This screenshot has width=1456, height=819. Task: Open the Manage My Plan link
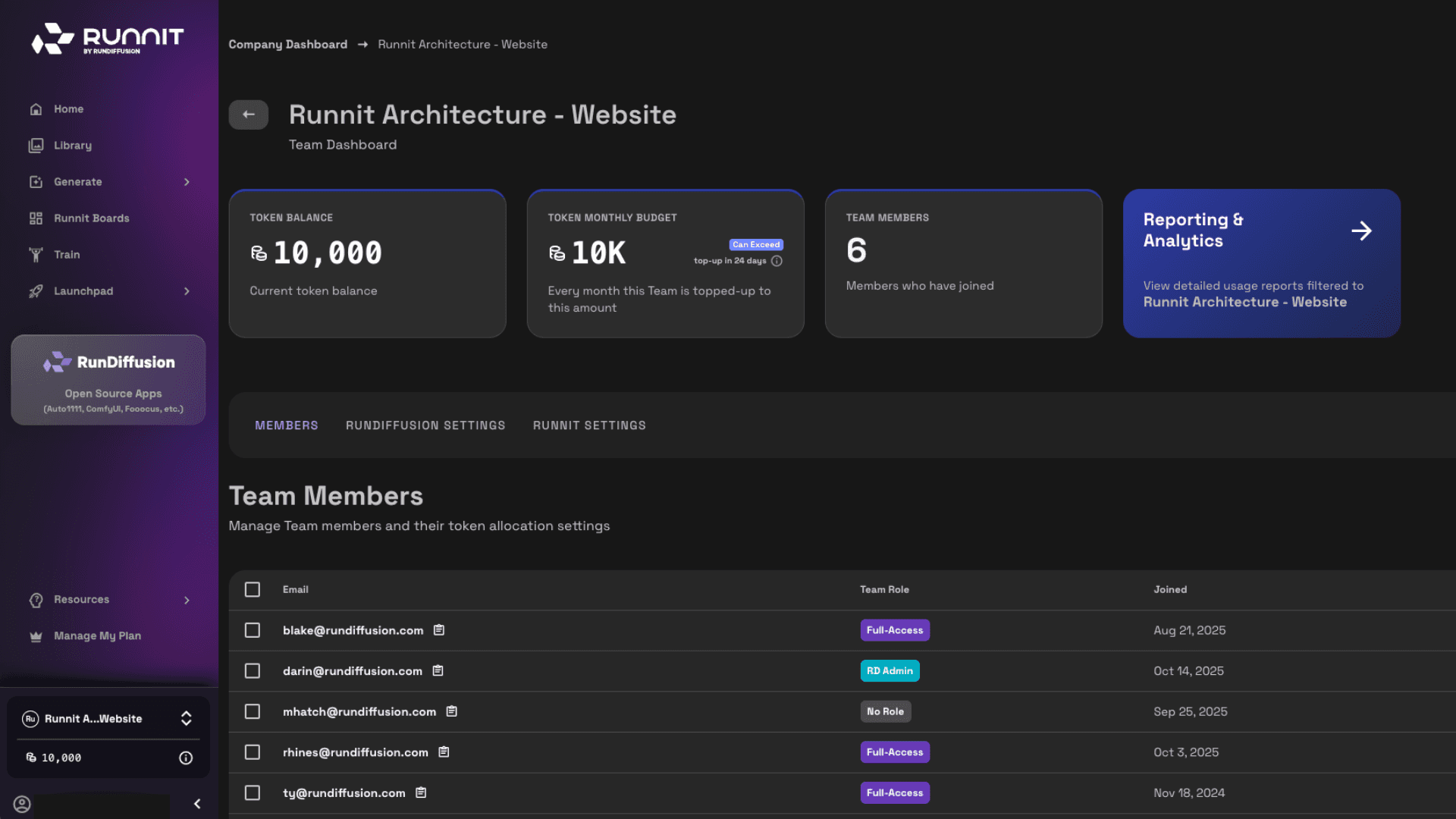click(x=97, y=636)
